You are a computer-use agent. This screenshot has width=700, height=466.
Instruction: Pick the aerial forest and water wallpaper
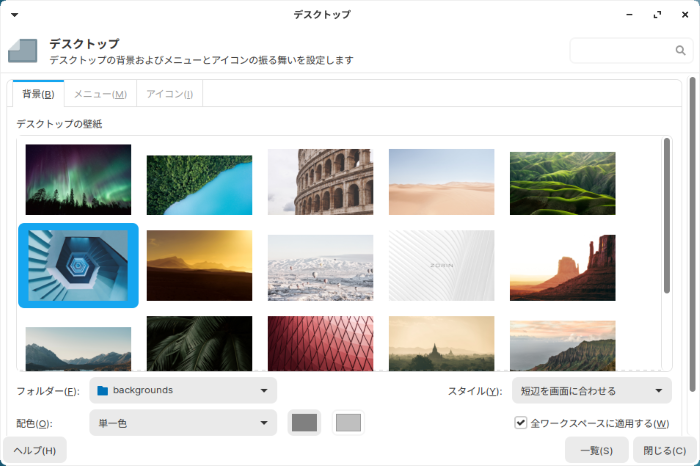(x=199, y=185)
